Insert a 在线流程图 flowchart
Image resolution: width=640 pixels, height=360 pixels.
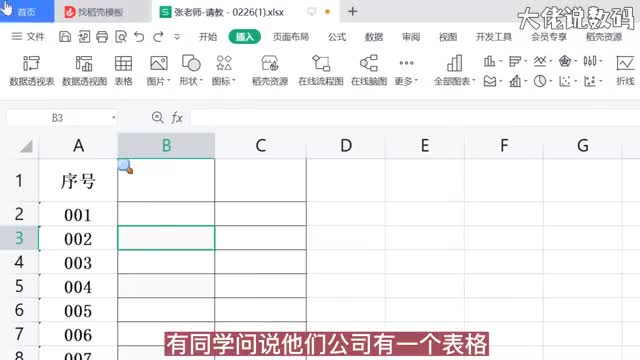(321, 70)
